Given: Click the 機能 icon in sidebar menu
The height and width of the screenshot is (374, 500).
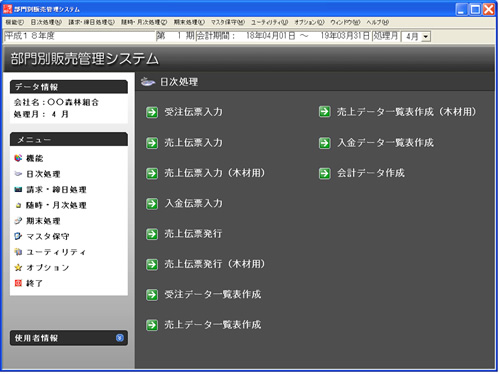Looking at the screenshot, I should point(18,158).
